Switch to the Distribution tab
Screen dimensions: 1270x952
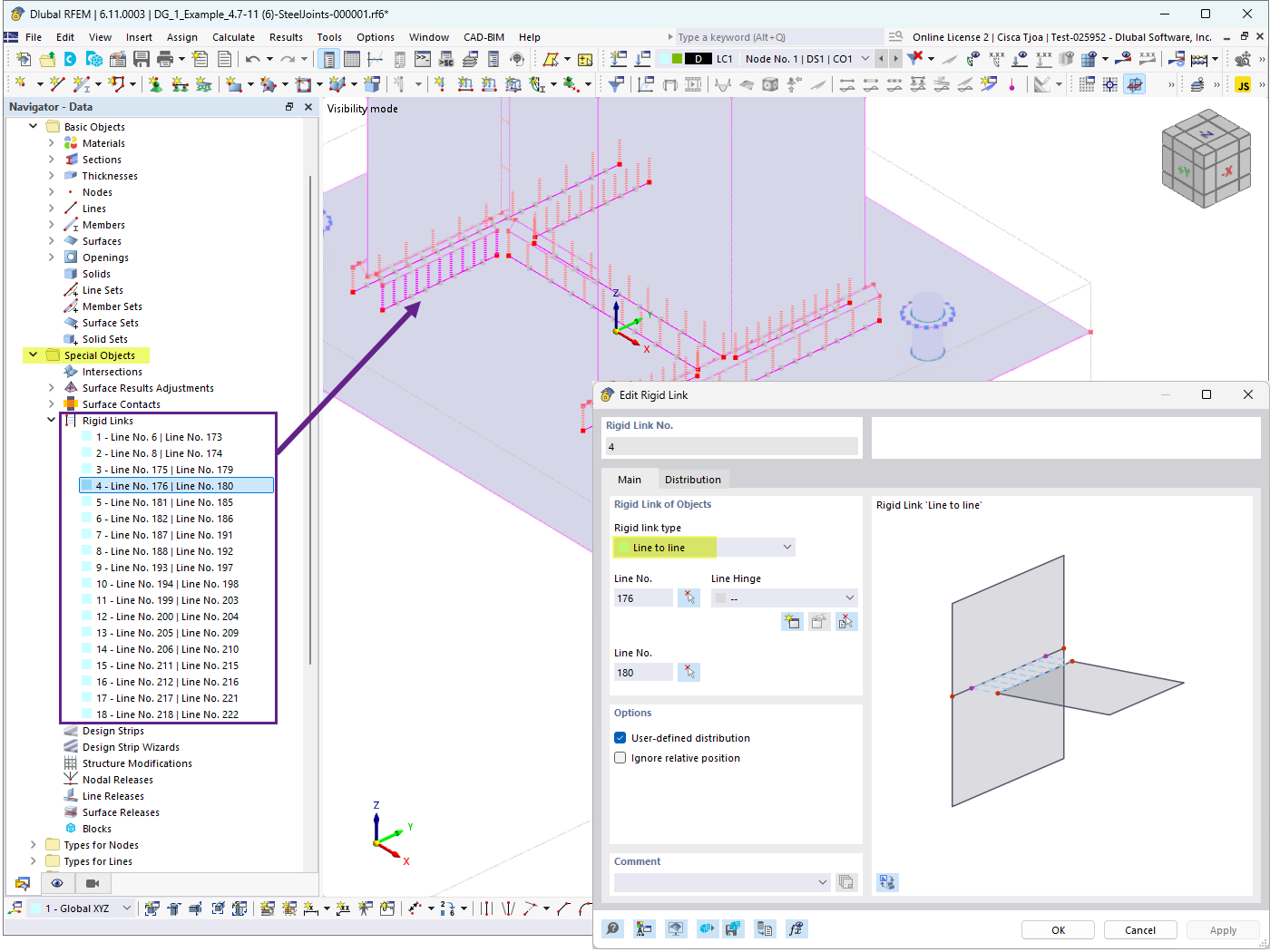(x=693, y=479)
